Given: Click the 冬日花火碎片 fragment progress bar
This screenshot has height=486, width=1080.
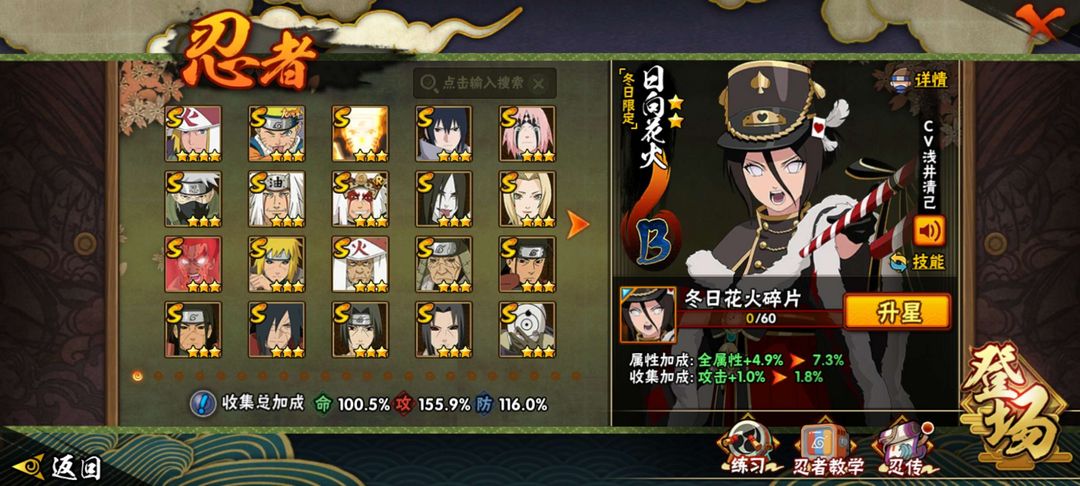Looking at the screenshot, I should coord(761,318).
